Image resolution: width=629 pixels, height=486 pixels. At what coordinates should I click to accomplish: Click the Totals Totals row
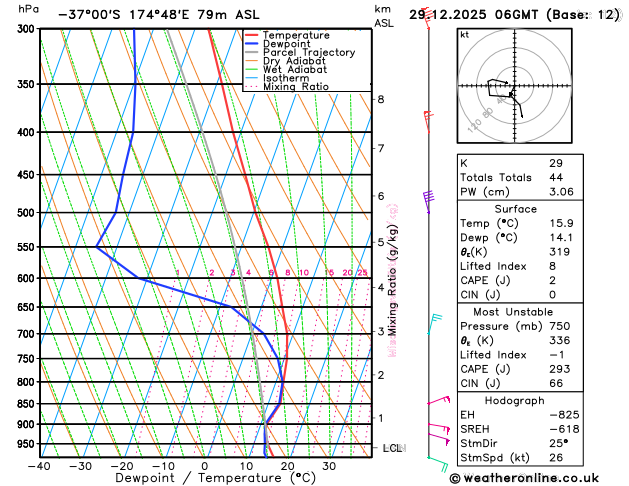coord(520,178)
